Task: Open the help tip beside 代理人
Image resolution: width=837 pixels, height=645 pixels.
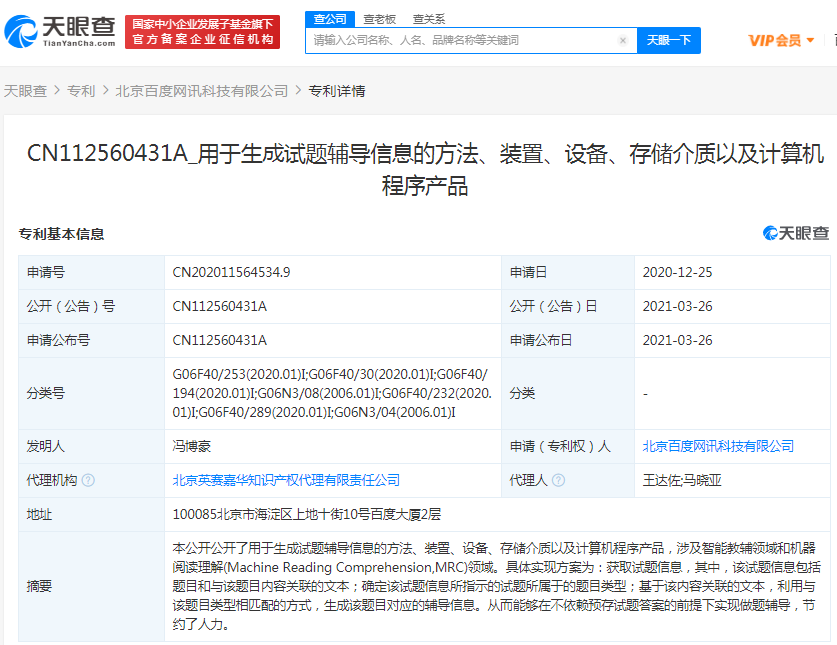Action: pyautogui.click(x=559, y=479)
